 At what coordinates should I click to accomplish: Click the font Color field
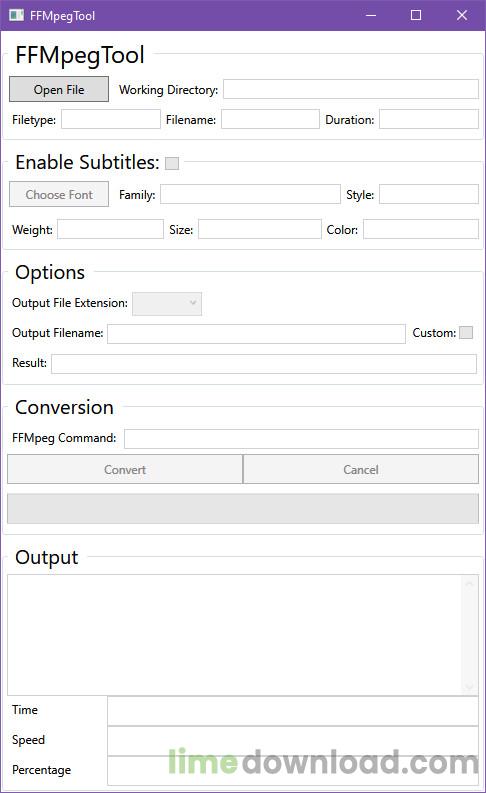(x=421, y=229)
